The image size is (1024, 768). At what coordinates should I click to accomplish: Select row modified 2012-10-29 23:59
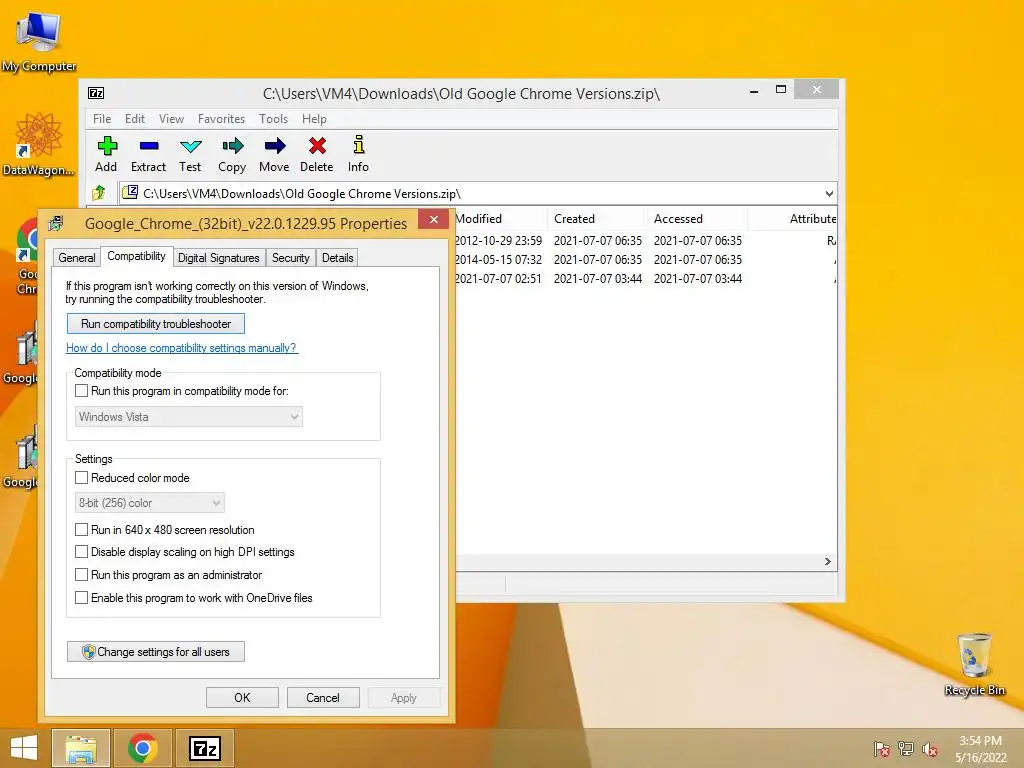645,241
